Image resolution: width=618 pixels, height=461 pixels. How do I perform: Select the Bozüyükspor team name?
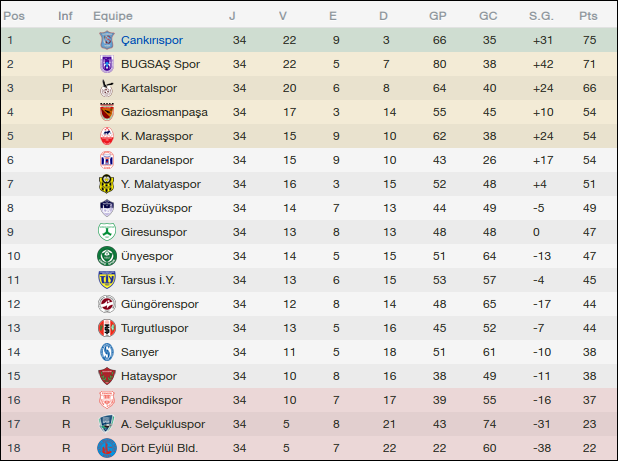coord(156,208)
